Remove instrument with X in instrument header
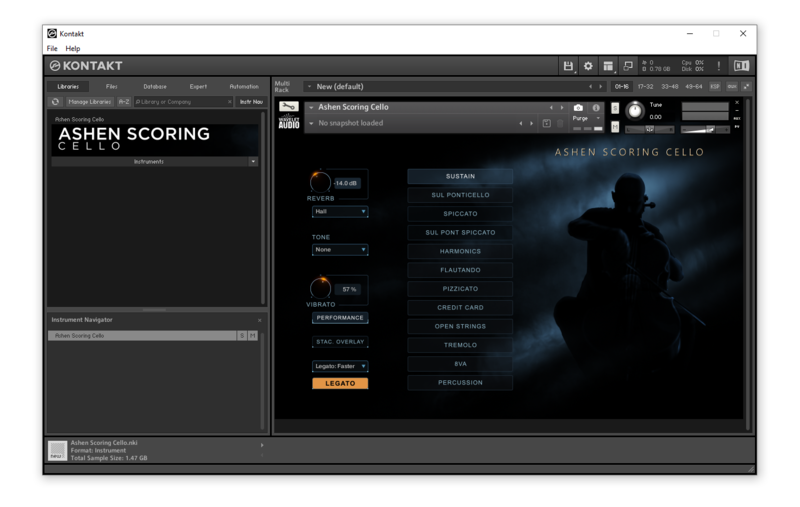 click(737, 103)
